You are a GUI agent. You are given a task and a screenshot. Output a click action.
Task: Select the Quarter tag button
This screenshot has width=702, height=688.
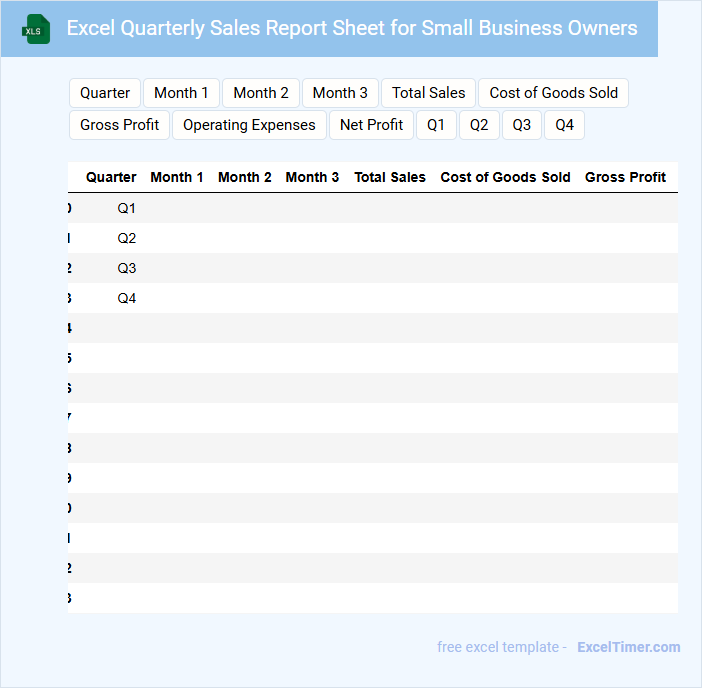click(x=105, y=93)
